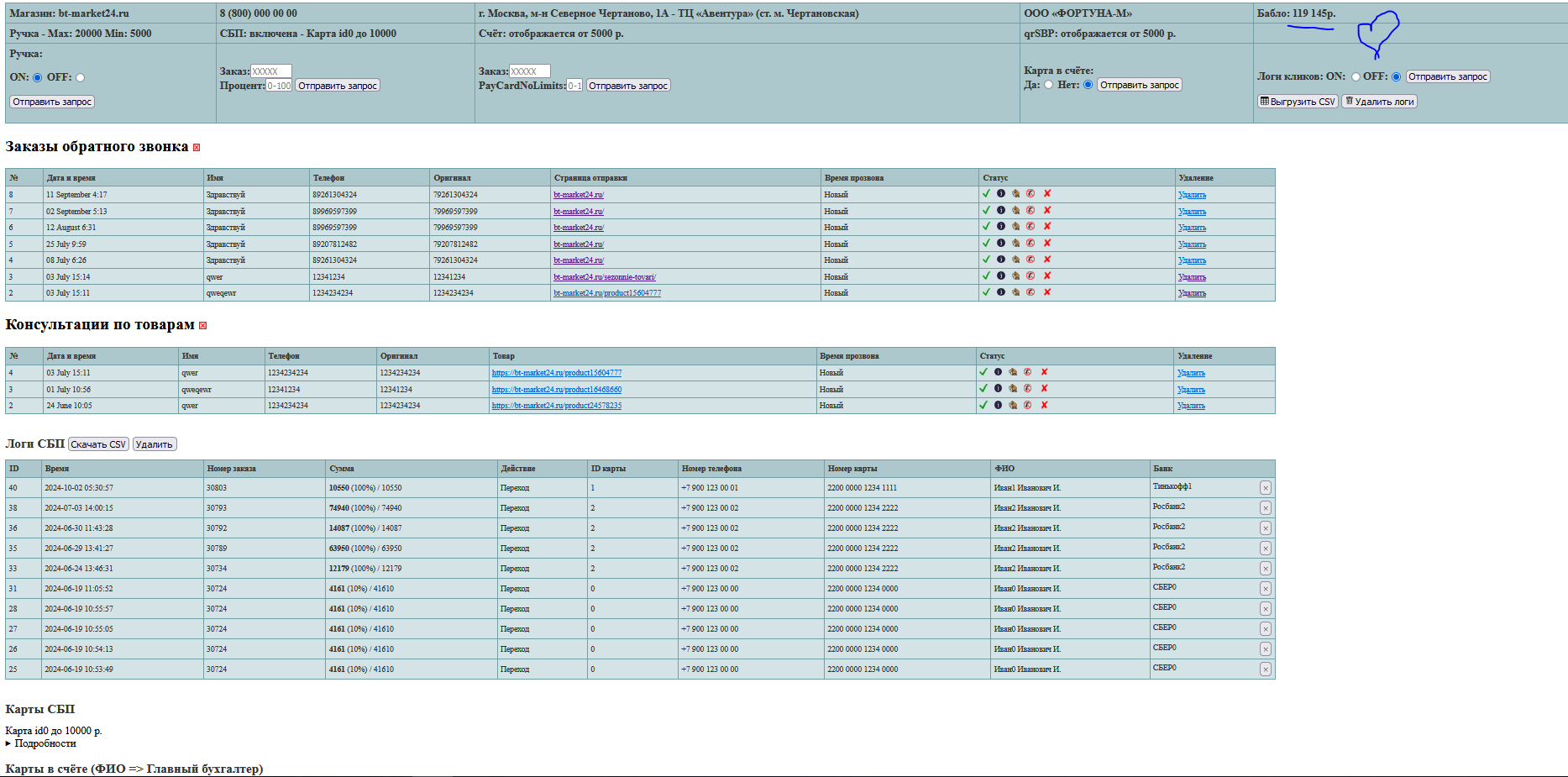Select Ручка OFF radio button
Image resolution: width=1568 pixels, height=777 pixels.
point(81,78)
